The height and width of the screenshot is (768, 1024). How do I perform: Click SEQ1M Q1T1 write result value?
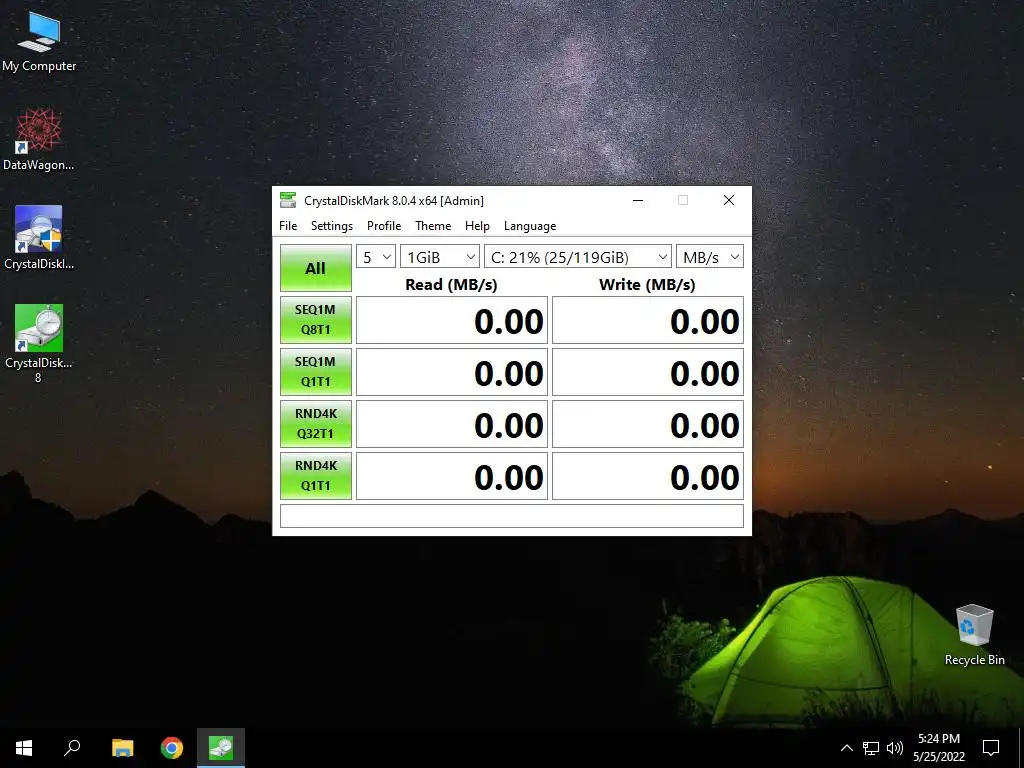[x=648, y=372]
